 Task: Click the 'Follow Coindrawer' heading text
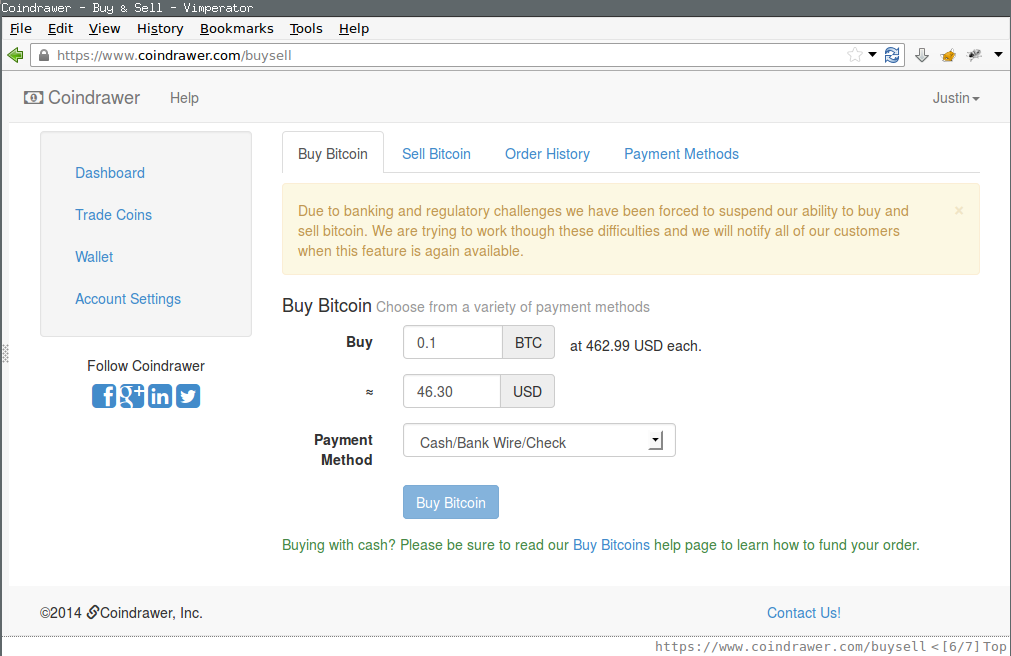(146, 366)
